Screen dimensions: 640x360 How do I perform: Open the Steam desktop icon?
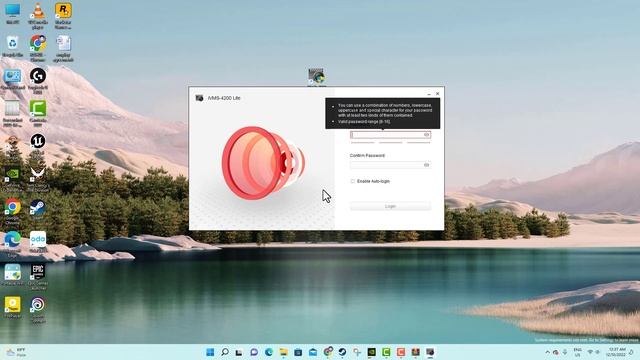[x=38, y=210]
